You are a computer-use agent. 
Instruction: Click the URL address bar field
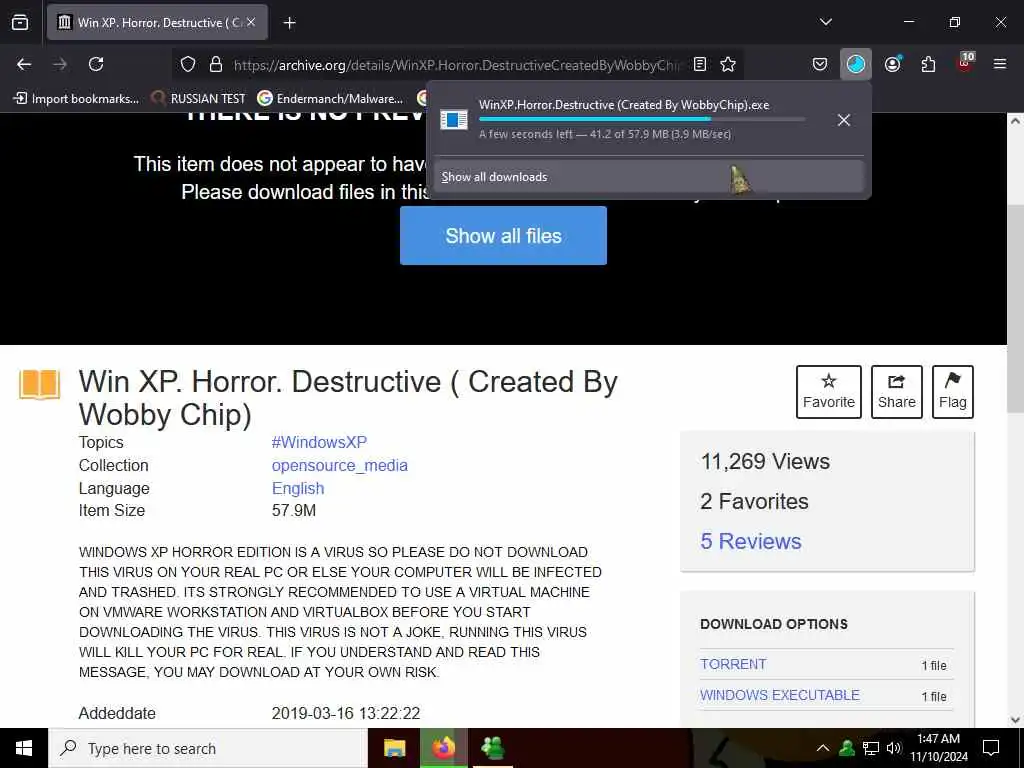point(457,64)
